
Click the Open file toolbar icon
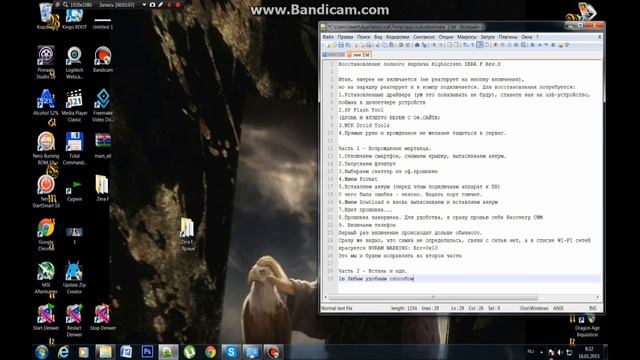click(x=333, y=45)
